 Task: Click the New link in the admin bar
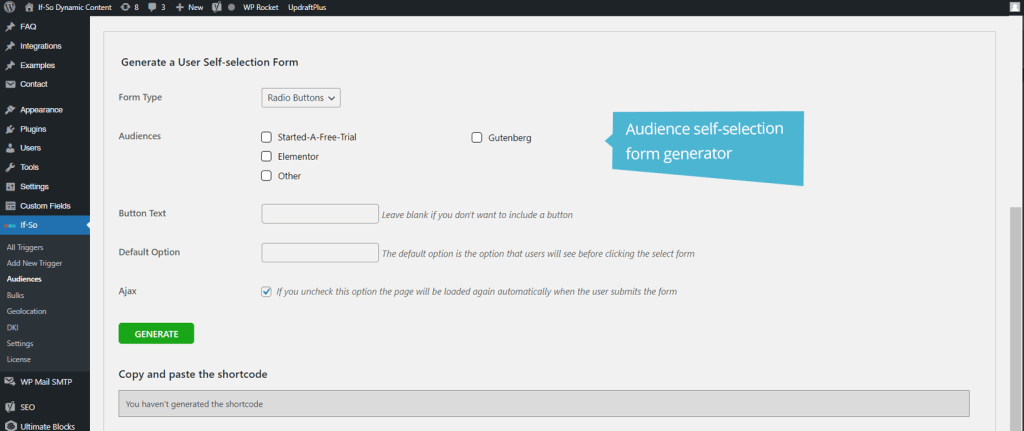195,7
